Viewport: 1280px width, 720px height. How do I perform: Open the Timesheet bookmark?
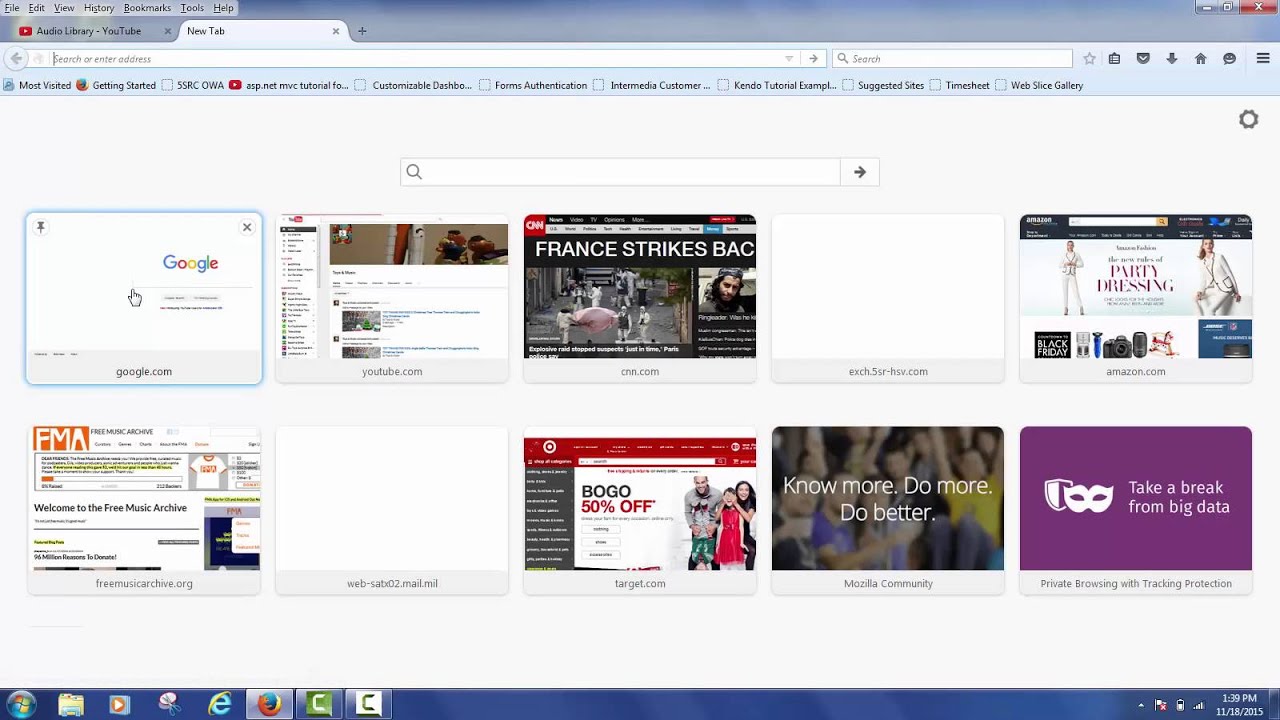tap(959, 86)
